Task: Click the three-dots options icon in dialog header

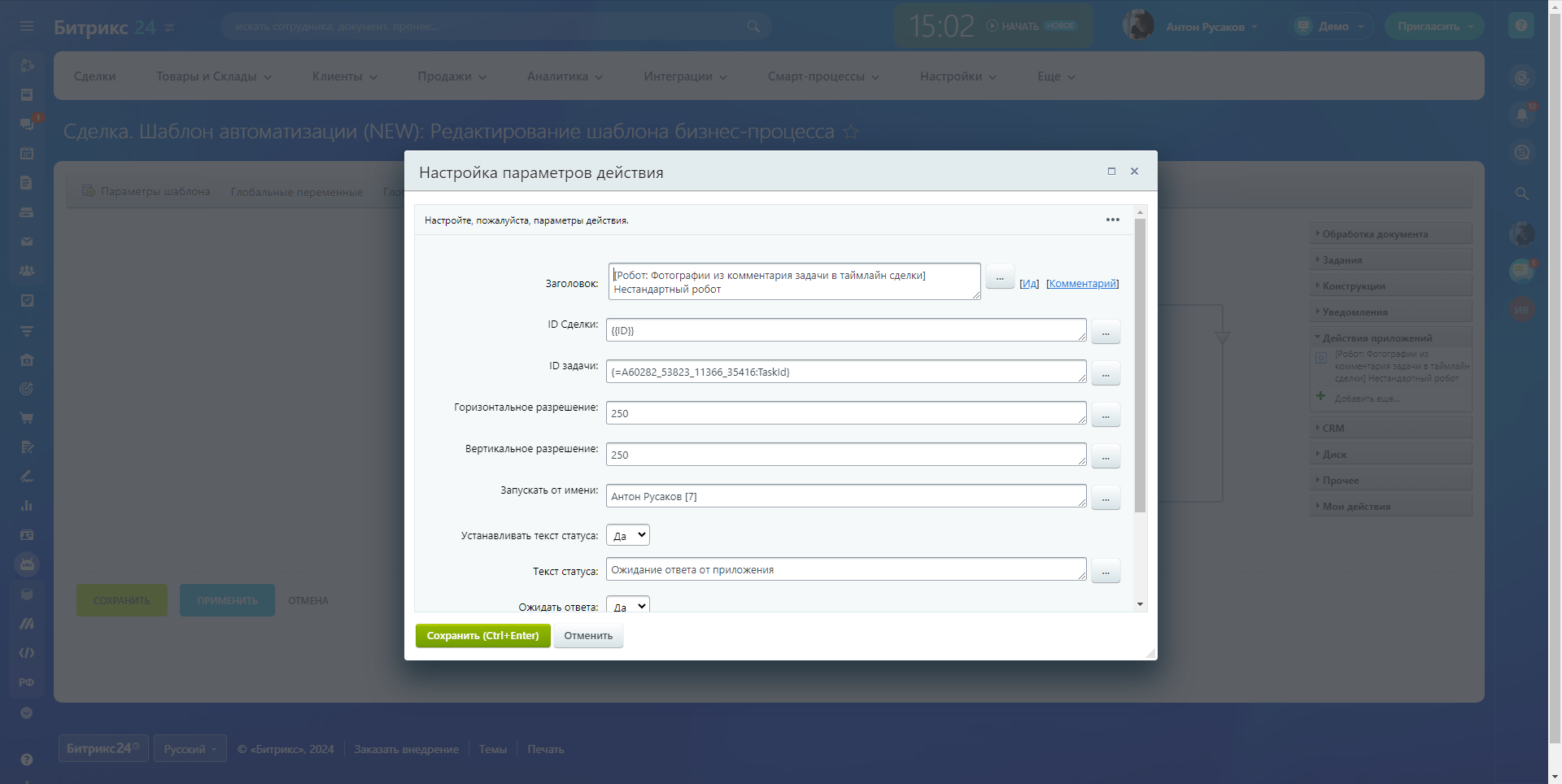Action: coord(1112,220)
